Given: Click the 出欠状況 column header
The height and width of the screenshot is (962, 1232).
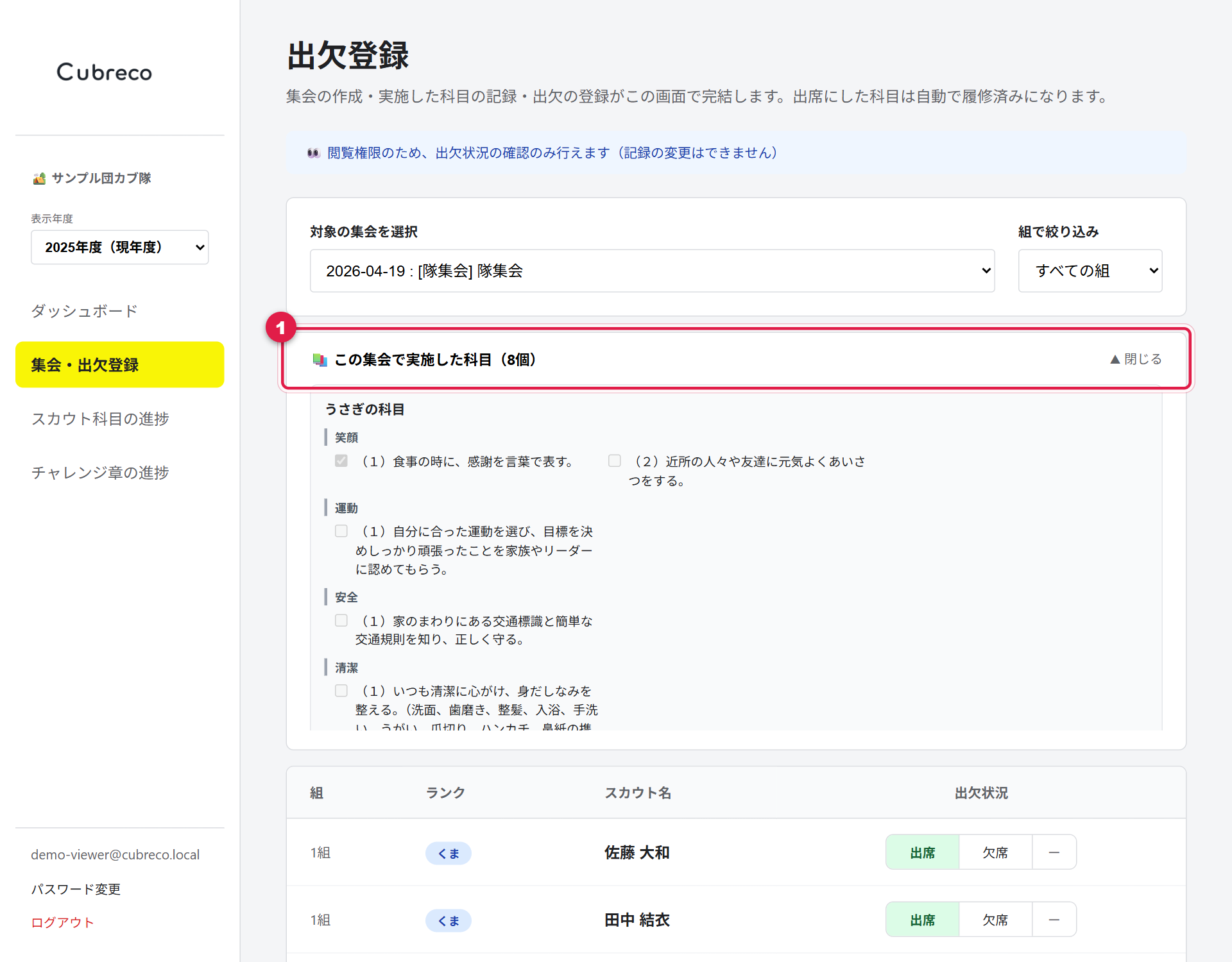Looking at the screenshot, I should [x=981, y=793].
